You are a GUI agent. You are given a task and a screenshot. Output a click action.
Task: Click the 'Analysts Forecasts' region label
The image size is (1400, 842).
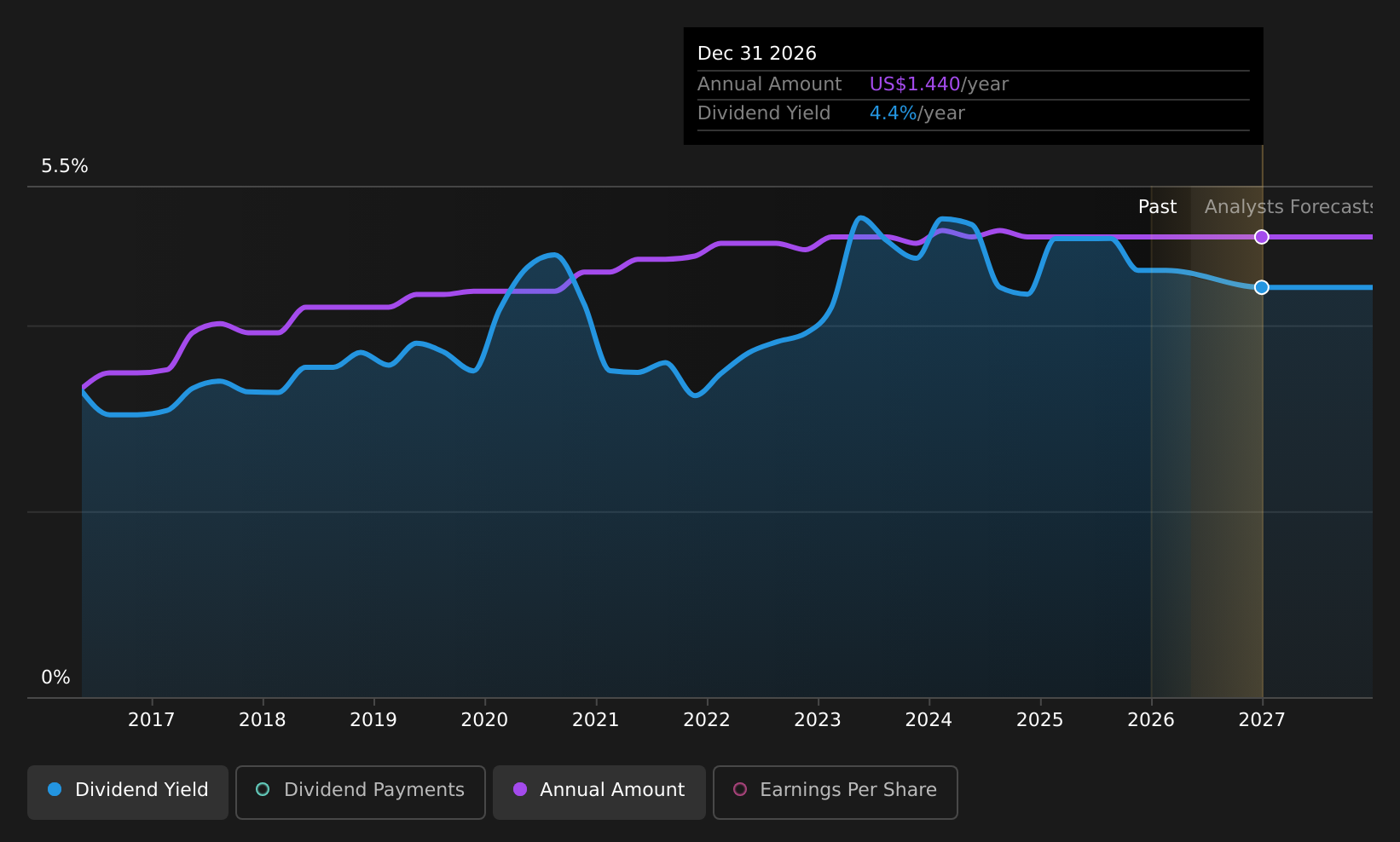pos(1288,207)
